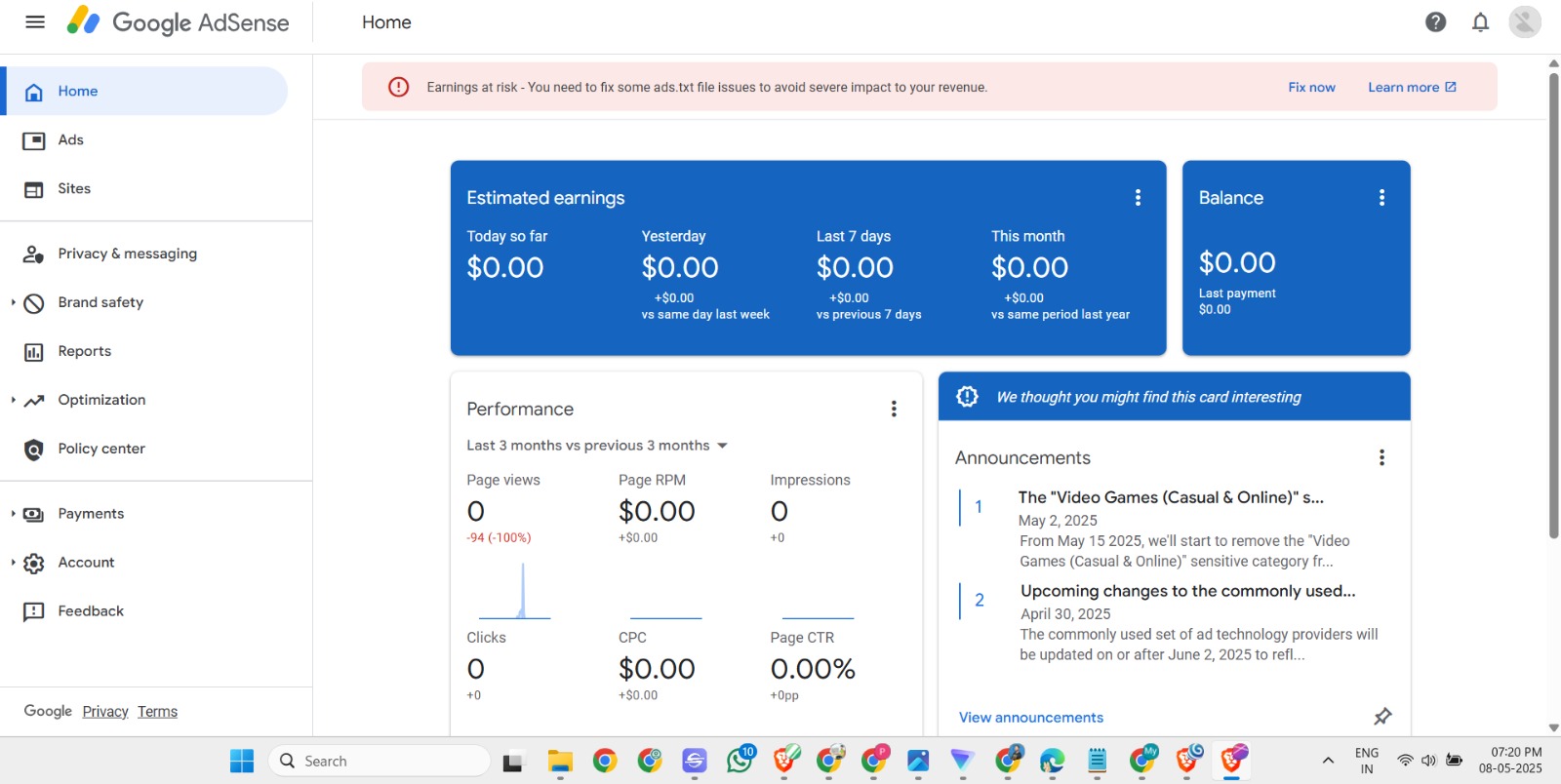Viewport: 1561px width, 784px height.
Task: Click the Brand safety blocked-circle icon
Action: coord(34,303)
